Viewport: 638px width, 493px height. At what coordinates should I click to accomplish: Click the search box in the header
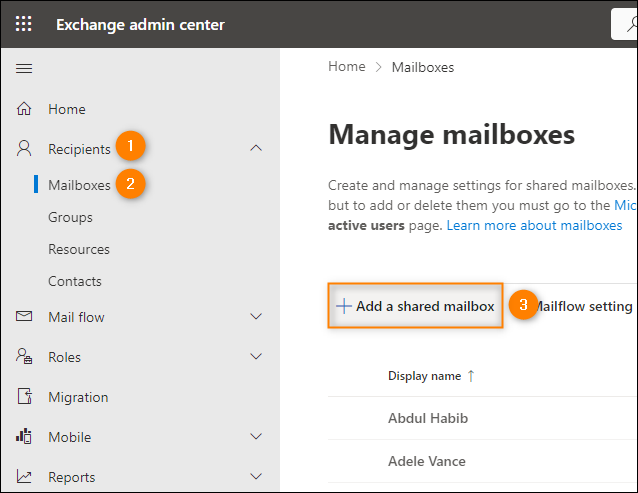(x=624, y=24)
